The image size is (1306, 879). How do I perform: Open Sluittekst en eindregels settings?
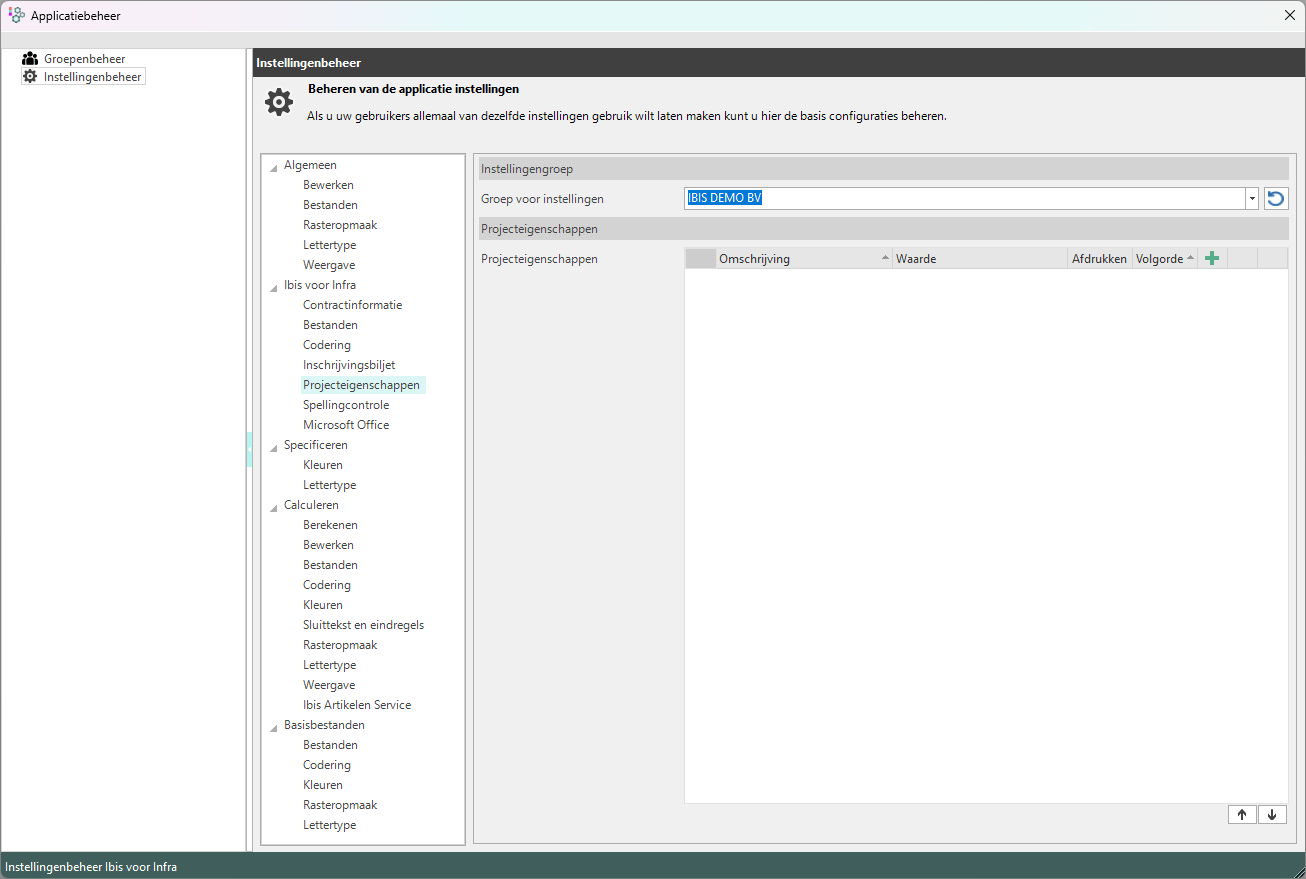[x=363, y=625]
